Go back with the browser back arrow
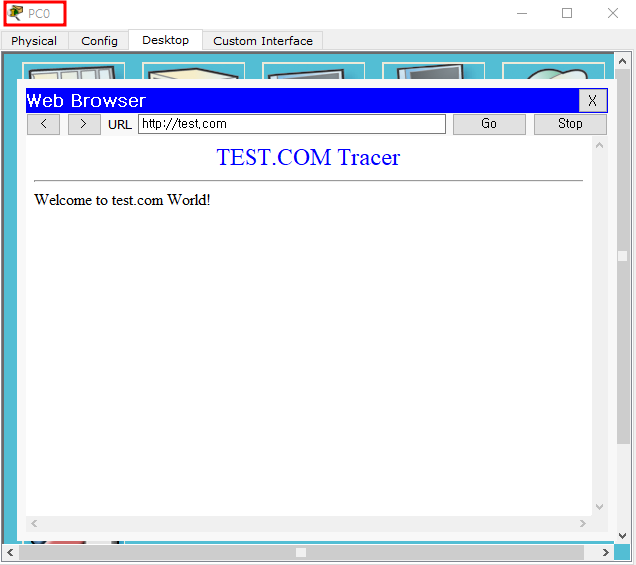 (x=43, y=124)
